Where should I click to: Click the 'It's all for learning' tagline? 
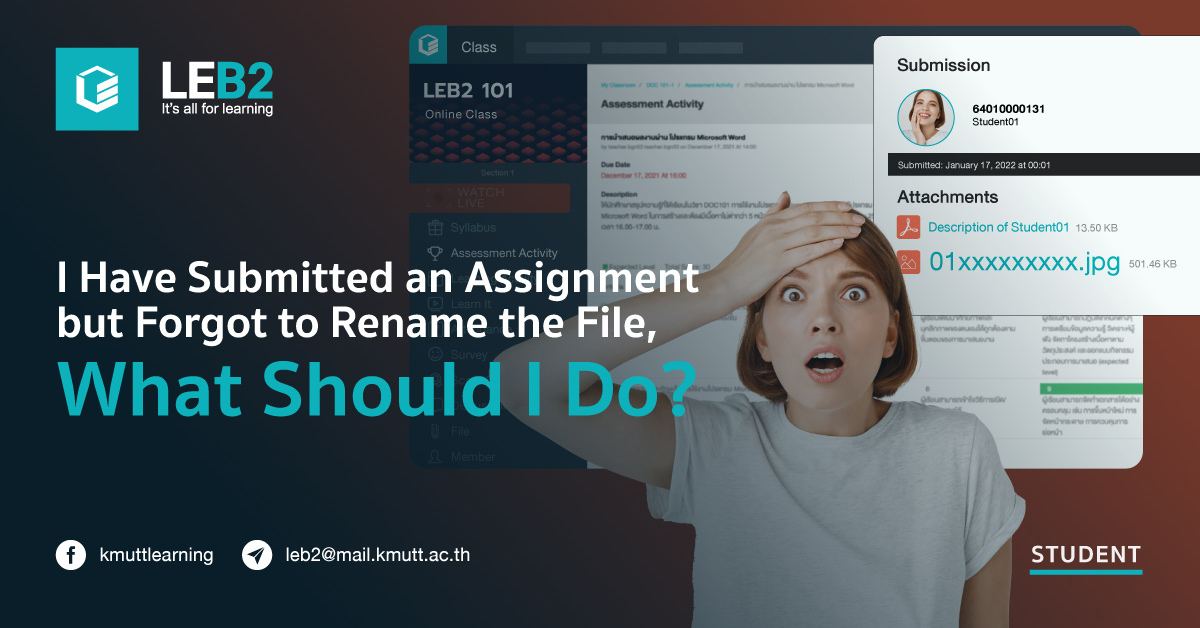coord(217,109)
